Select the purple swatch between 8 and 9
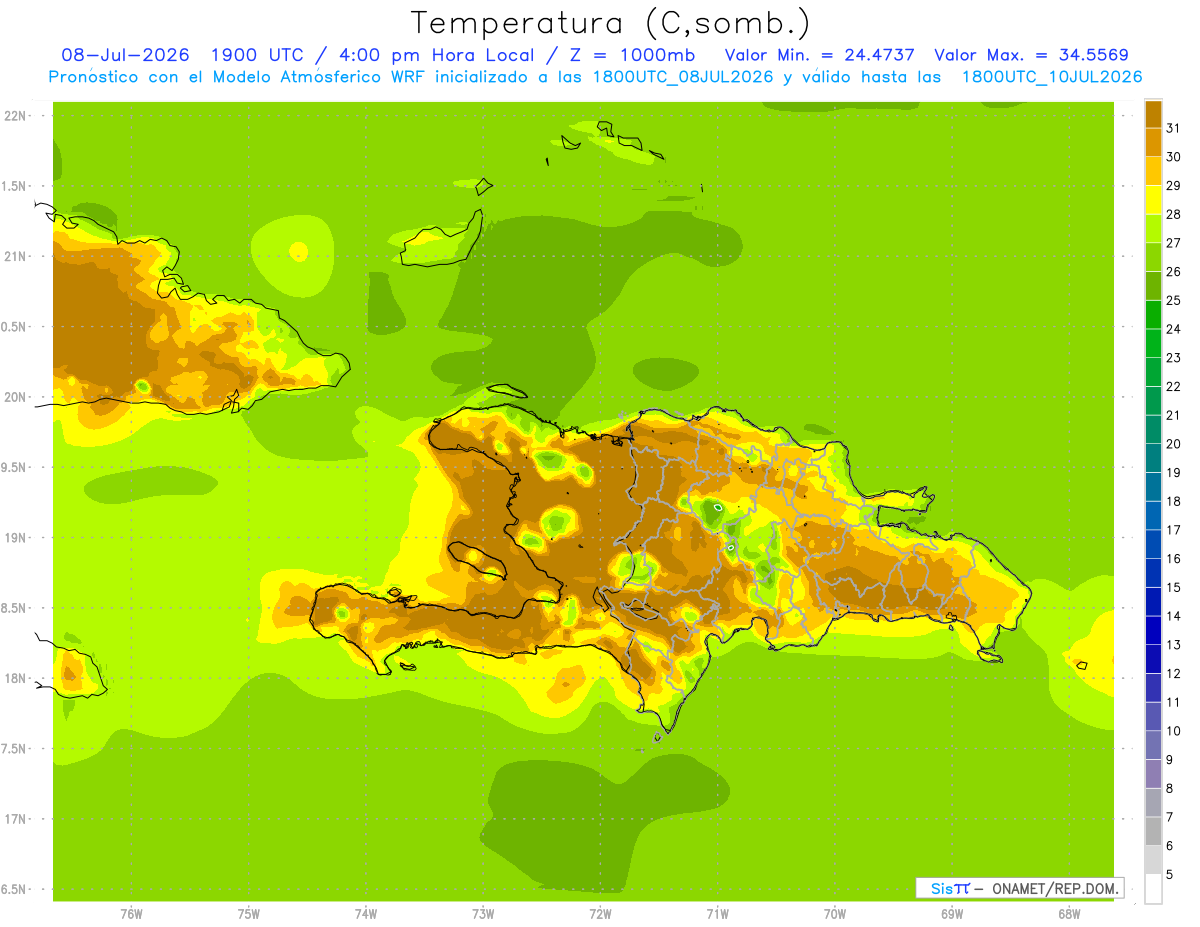This screenshot has height=927, width=1200. point(1153,774)
